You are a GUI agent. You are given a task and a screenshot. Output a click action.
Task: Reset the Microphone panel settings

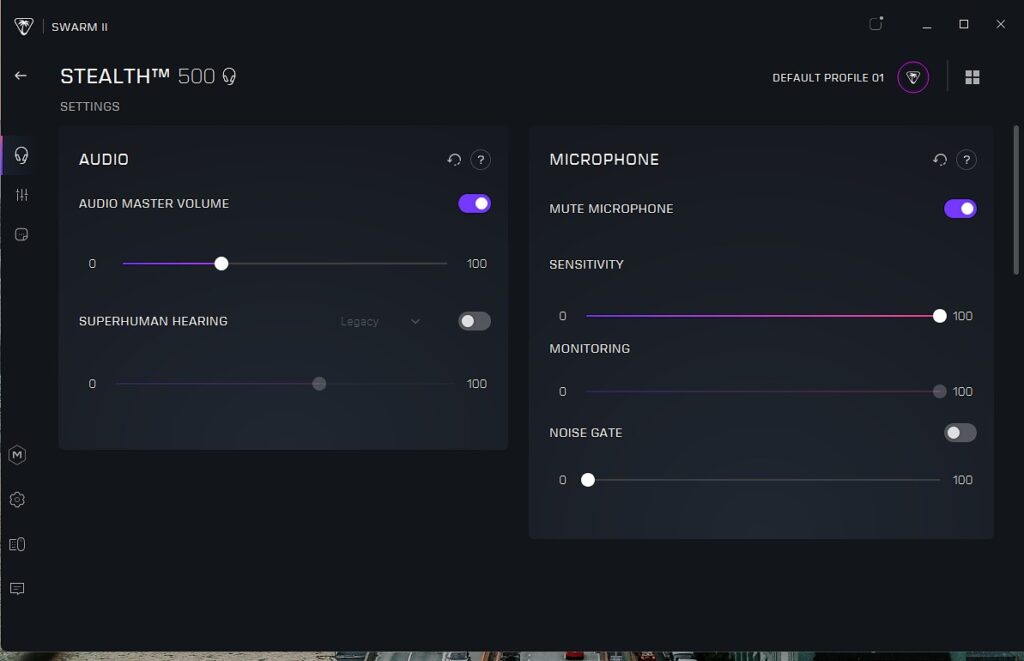coord(940,160)
